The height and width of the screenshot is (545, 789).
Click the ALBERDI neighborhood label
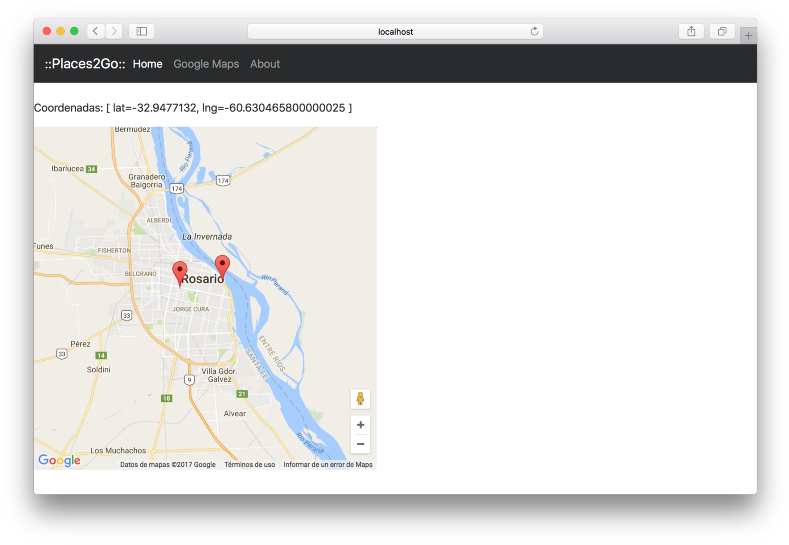[159, 220]
